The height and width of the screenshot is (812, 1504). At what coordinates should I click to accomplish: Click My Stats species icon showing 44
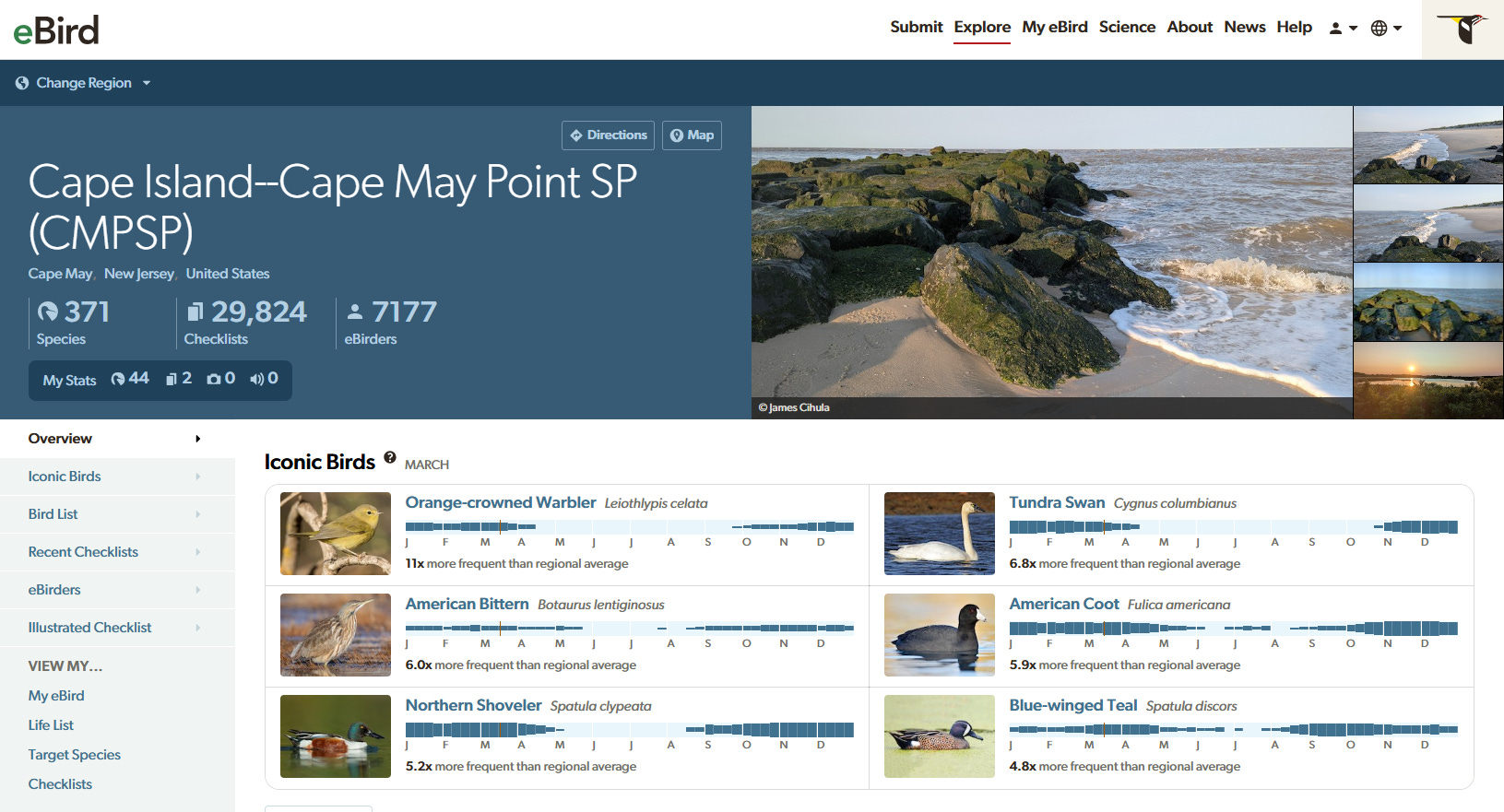tap(117, 380)
